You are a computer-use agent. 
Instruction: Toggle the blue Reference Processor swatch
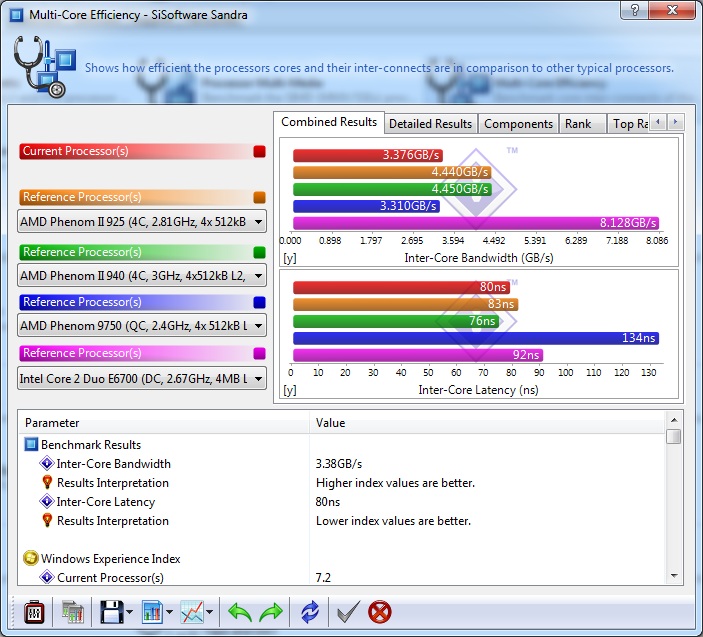[x=259, y=302]
